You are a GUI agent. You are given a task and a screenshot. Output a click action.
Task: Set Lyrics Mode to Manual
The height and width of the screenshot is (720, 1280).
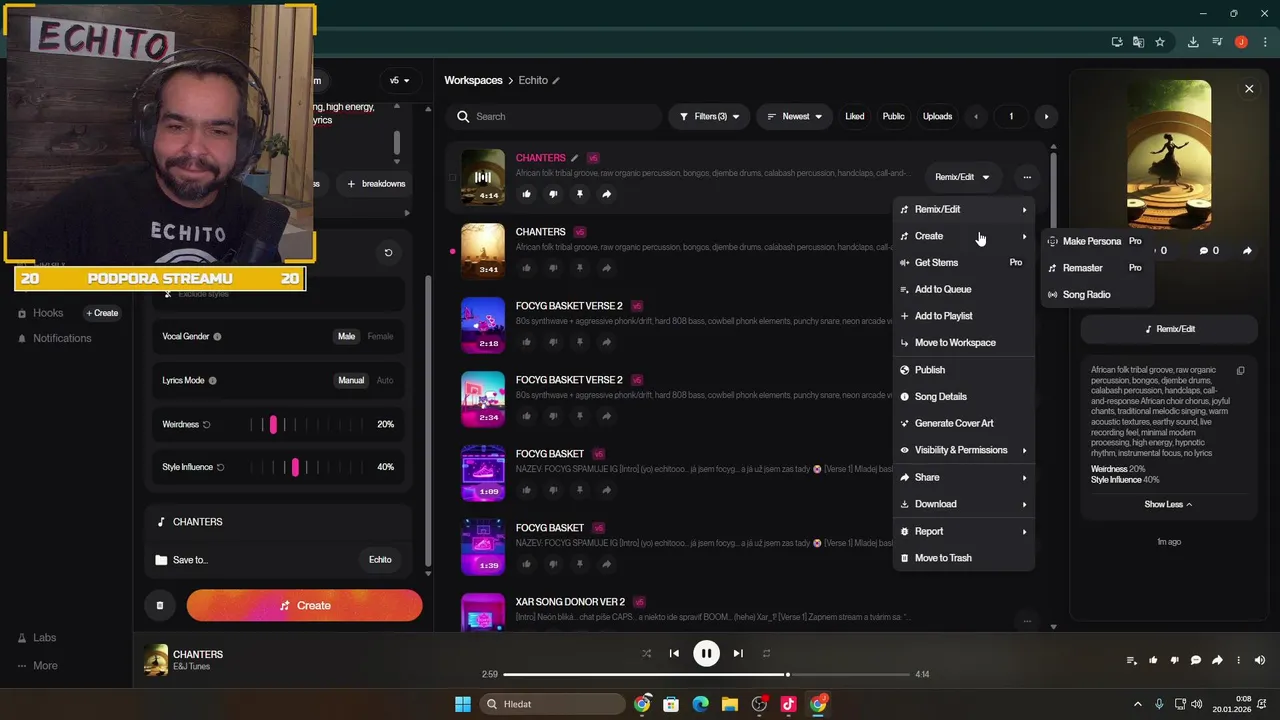click(x=351, y=381)
